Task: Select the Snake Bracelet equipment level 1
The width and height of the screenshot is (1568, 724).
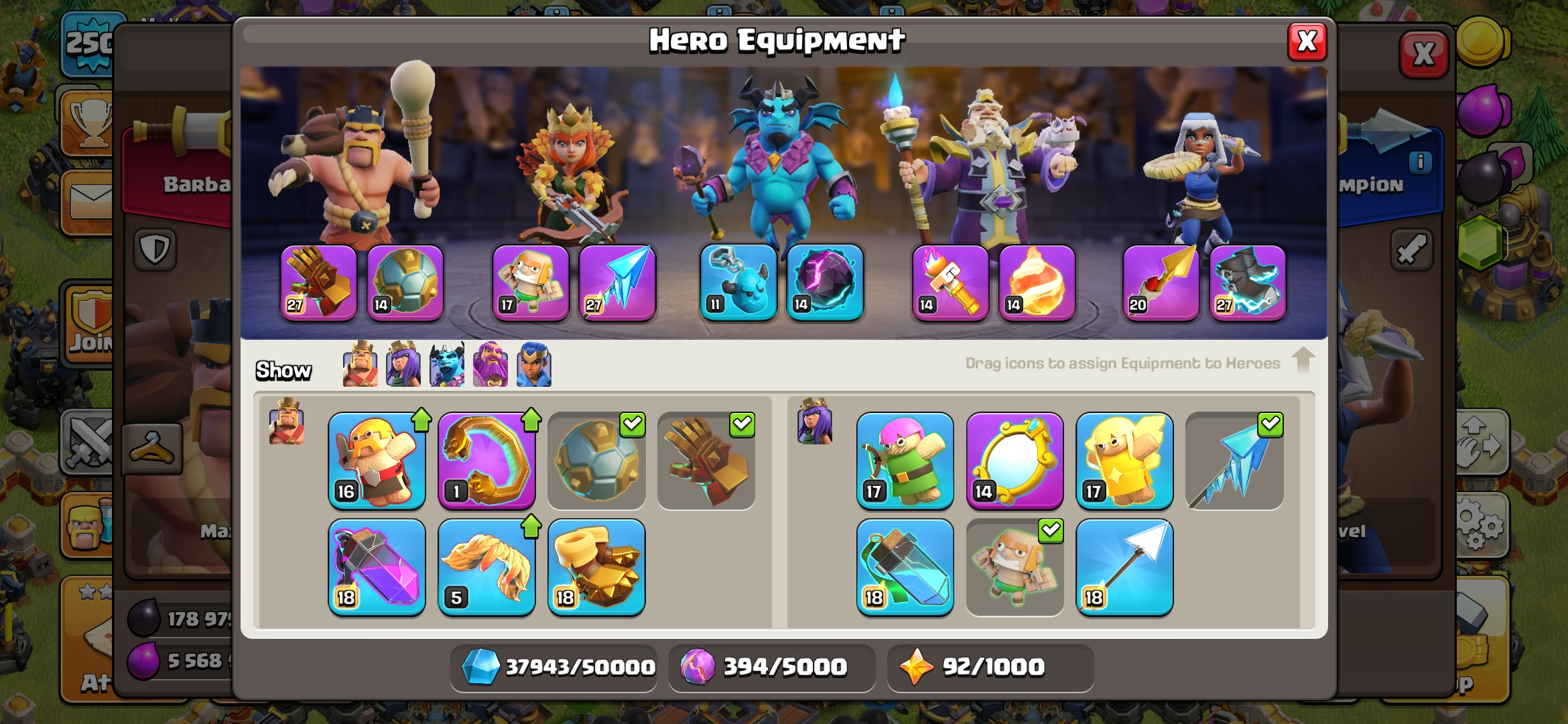Action: coord(486,461)
